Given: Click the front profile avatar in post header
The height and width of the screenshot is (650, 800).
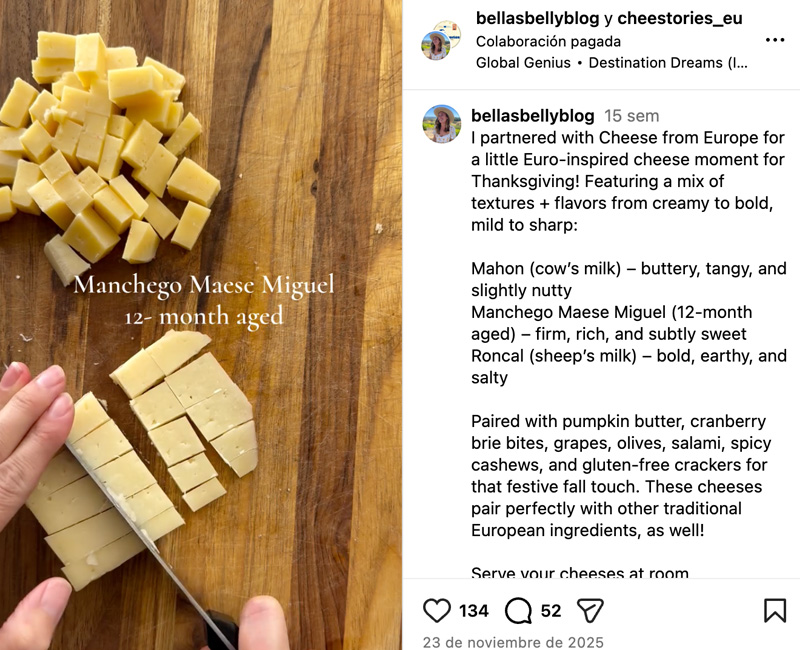Looking at the screenshot, I should (435, 47).
